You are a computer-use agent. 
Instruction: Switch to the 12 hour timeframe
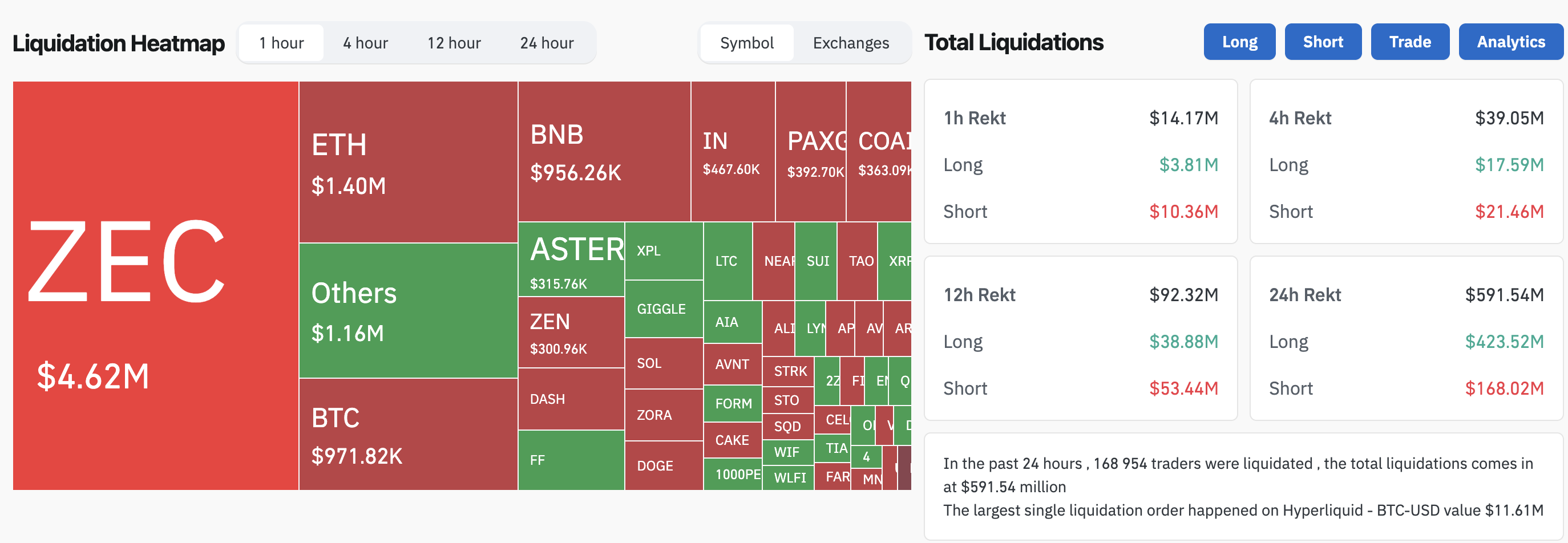tap(454, 43)
